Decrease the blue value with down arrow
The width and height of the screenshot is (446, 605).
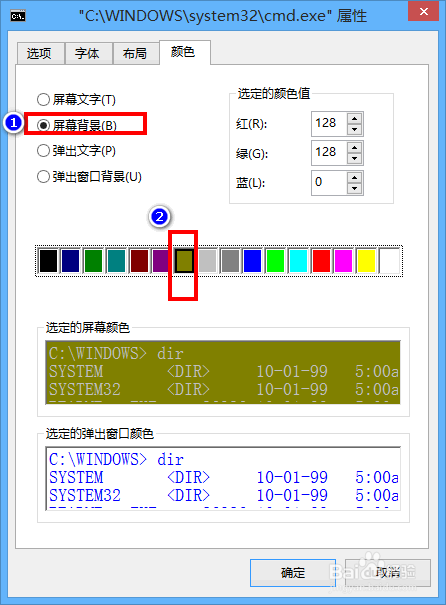pyautogui.click(x=355, y=188)
